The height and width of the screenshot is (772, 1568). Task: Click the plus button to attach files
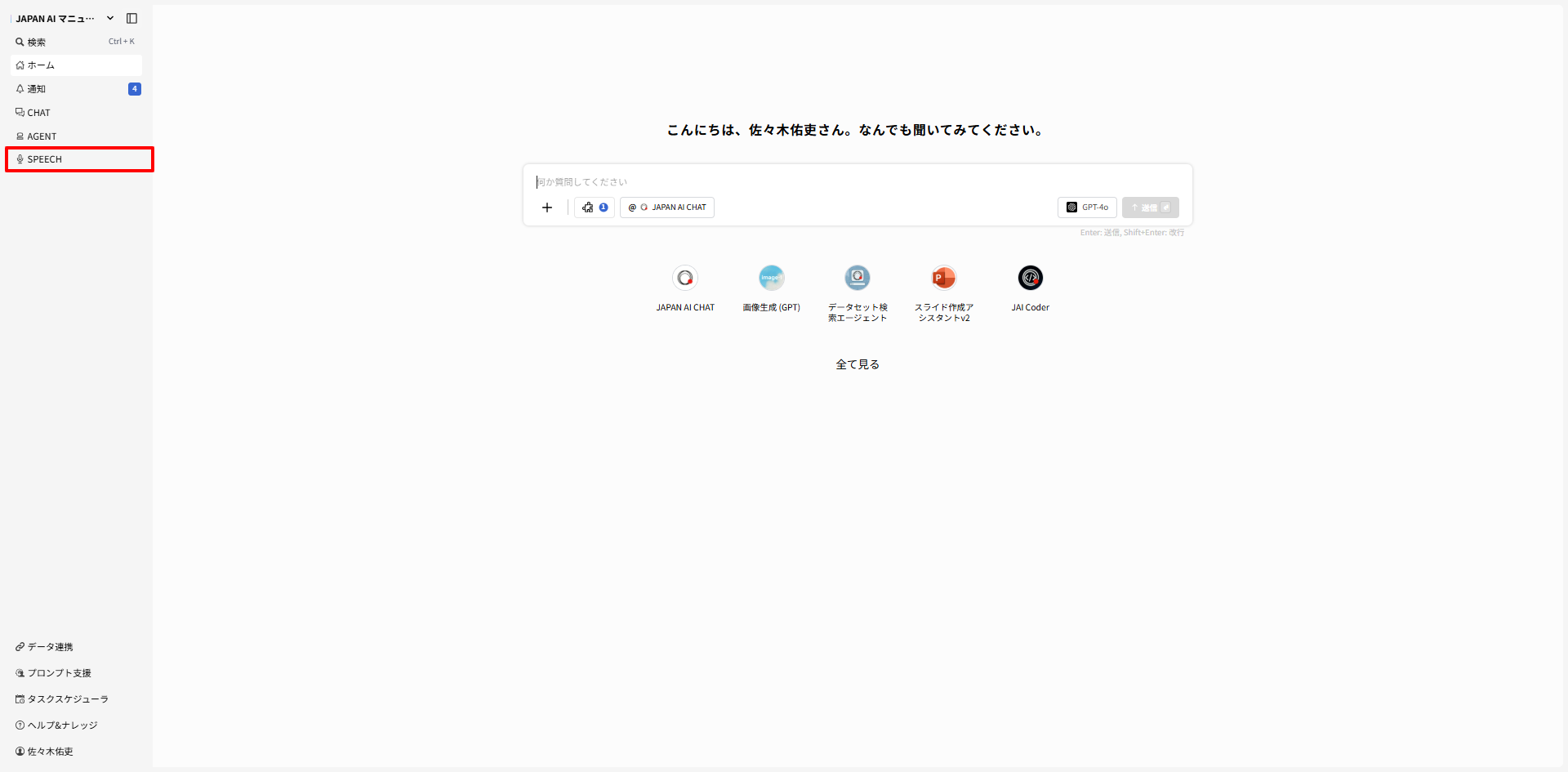(546, 208)
